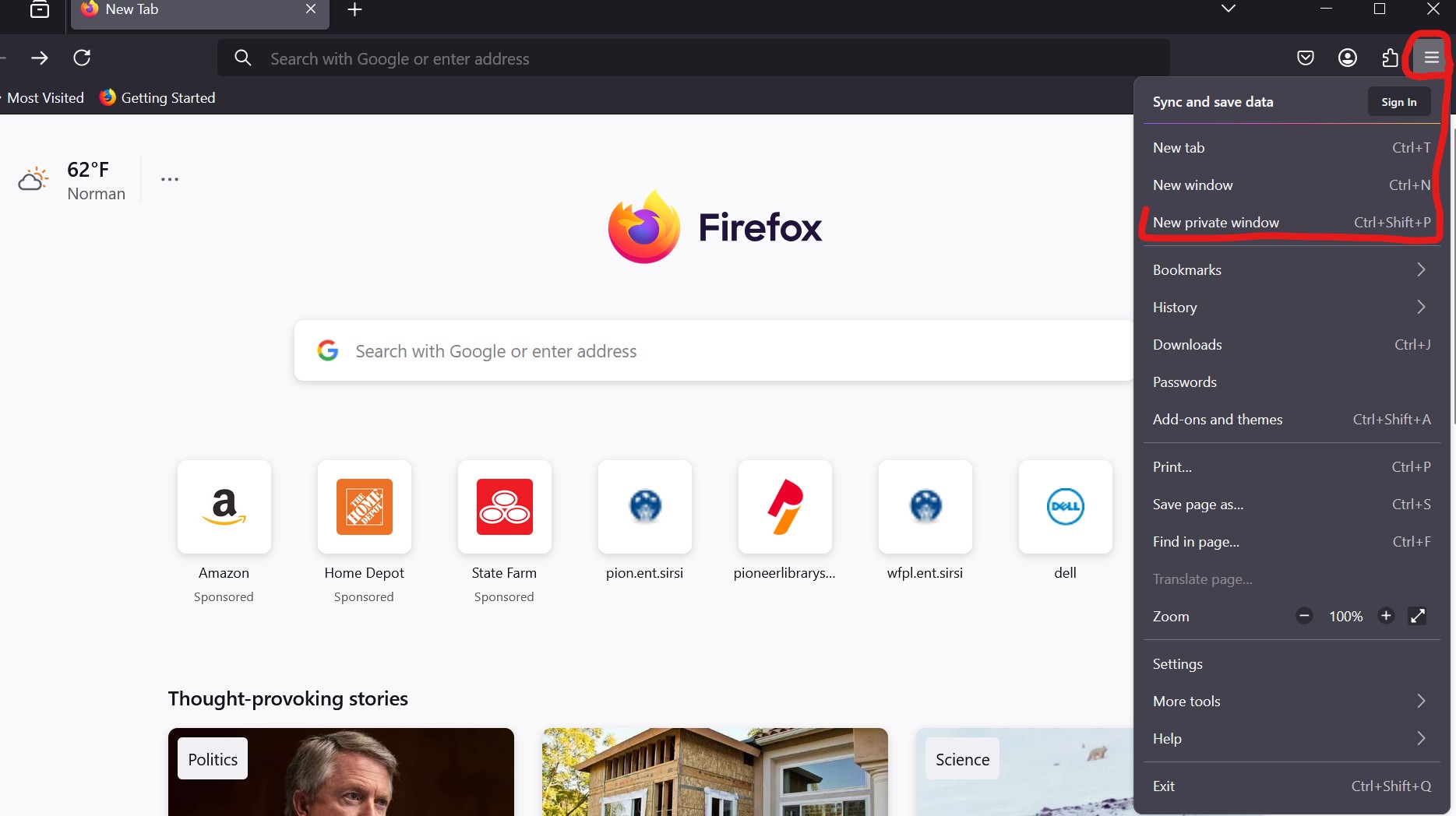Open the Extensions puzzle icon
The height and width of the screenshot is (816, 1456).
point(1390,58)
